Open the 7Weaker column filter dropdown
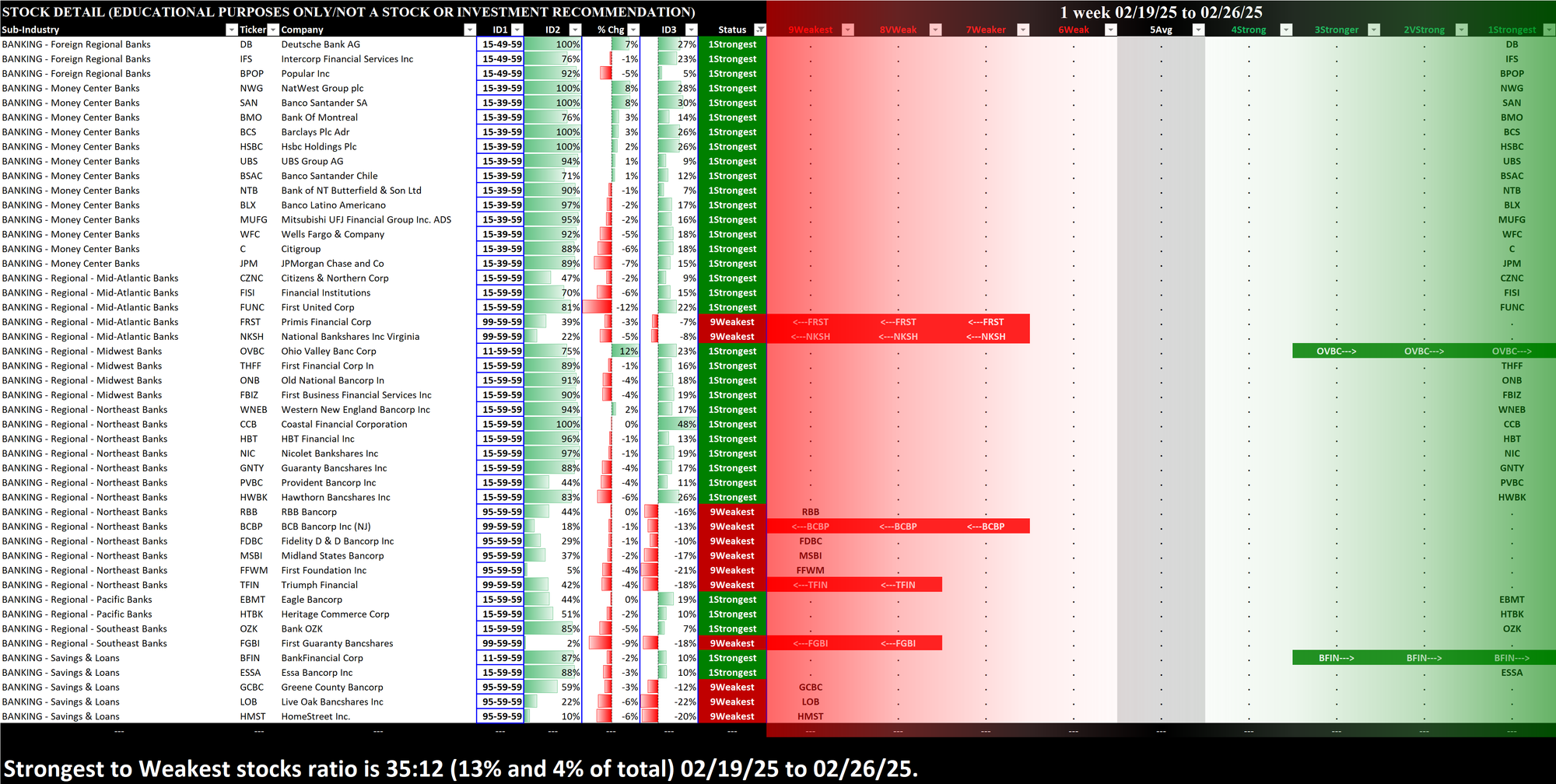 click(1023, 30)
